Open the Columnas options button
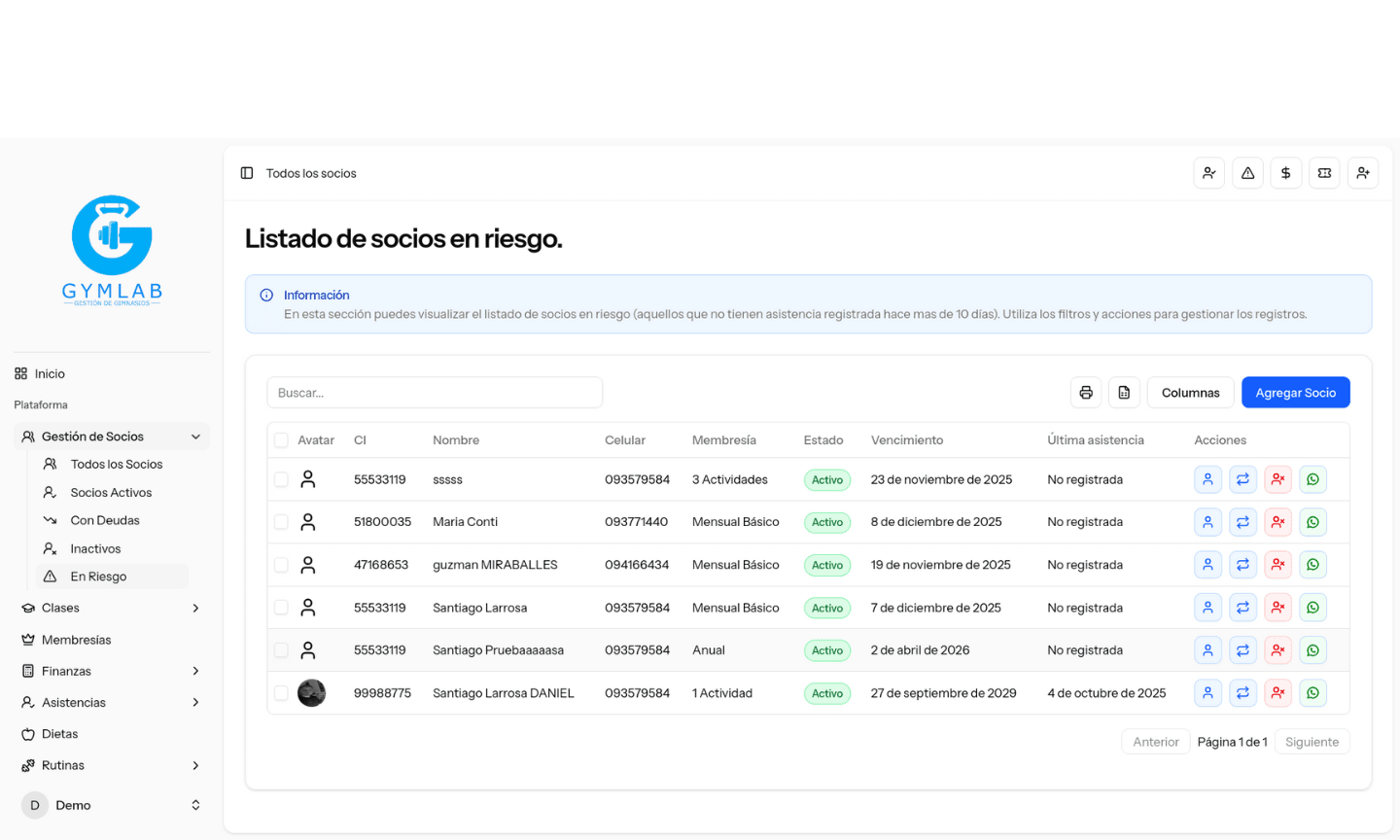Image resolution: width=1400 pixels, height=840 pixels. pyautogui.click(x=1190, y=393)
